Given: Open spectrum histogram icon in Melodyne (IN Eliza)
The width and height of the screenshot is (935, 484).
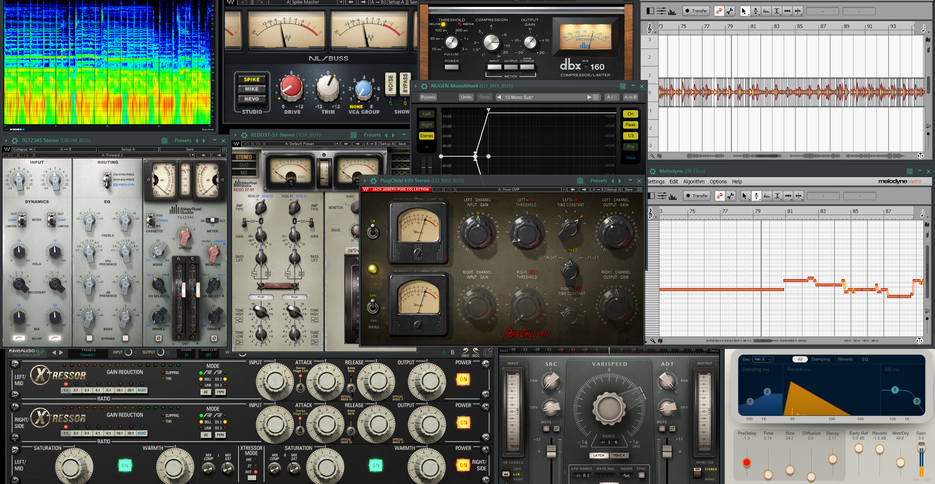Looking at the screenshot, I should point(673,196).
